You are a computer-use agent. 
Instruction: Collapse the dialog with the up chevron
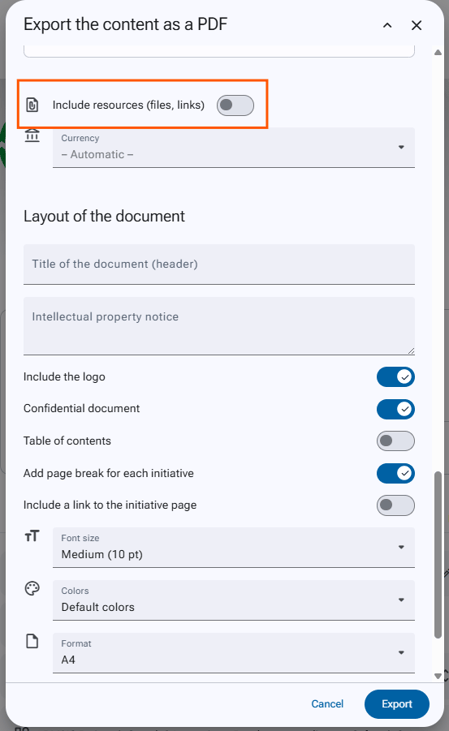point(387,25)
